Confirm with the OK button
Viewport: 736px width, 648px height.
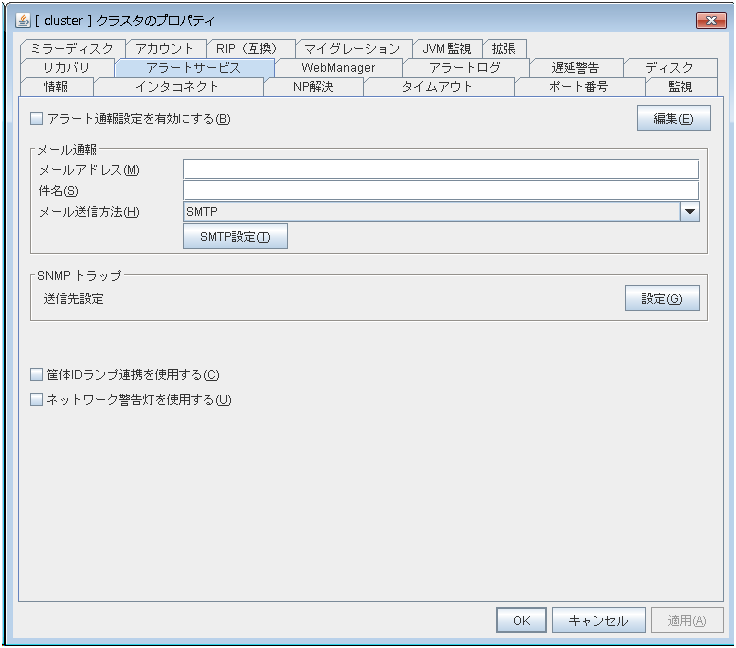tap(521, 620)
